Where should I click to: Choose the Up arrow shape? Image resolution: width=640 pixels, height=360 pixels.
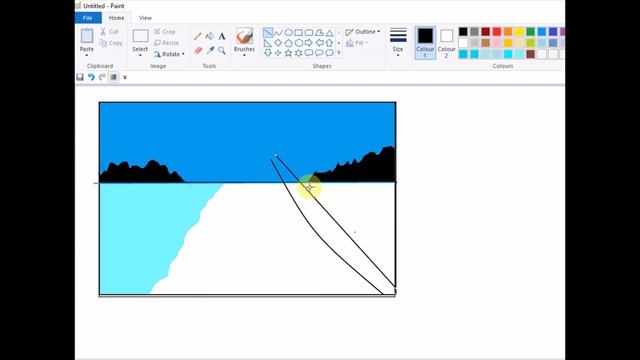[329, 43]
